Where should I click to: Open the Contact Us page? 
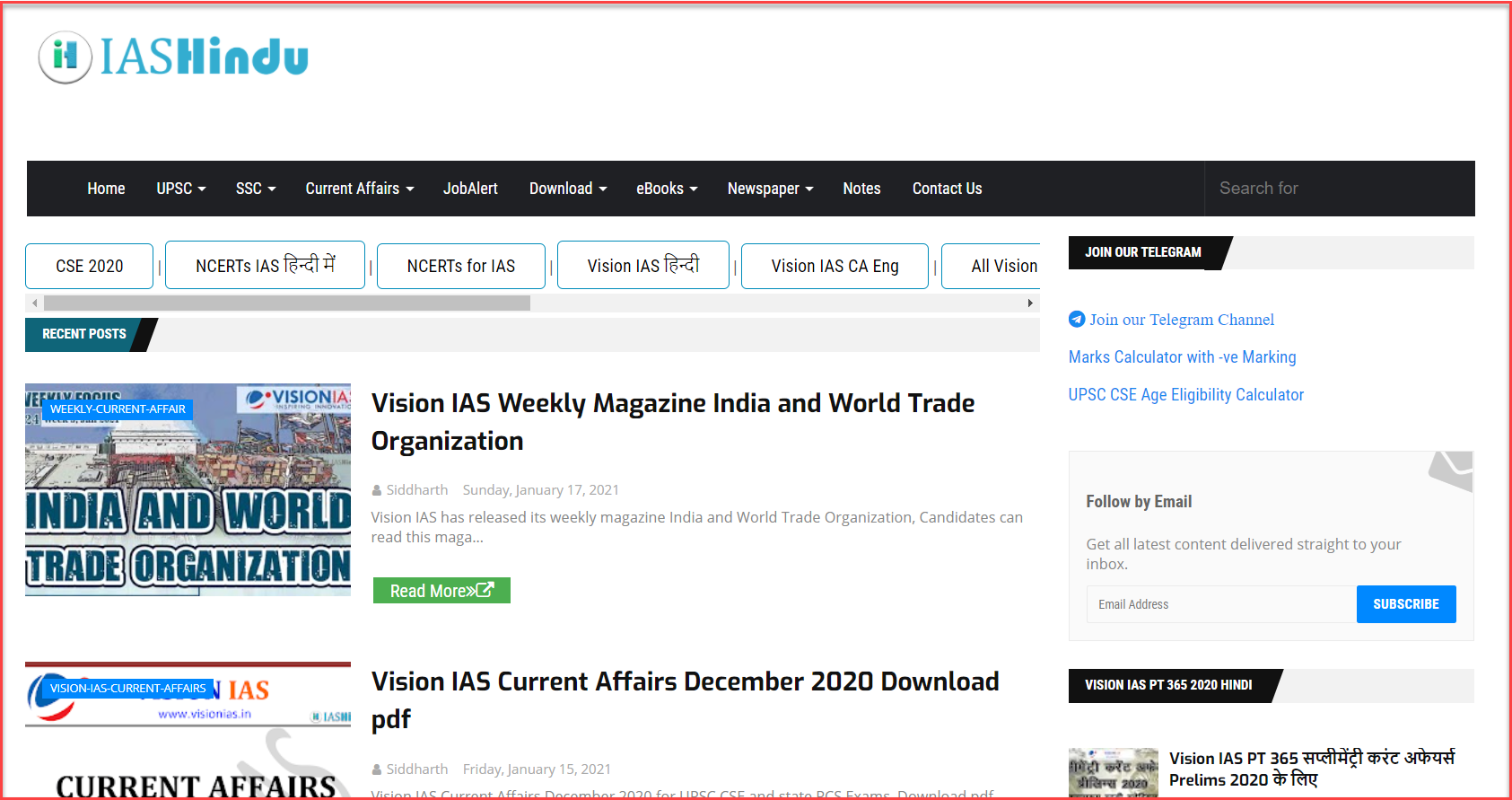click(x=947, y=189)
